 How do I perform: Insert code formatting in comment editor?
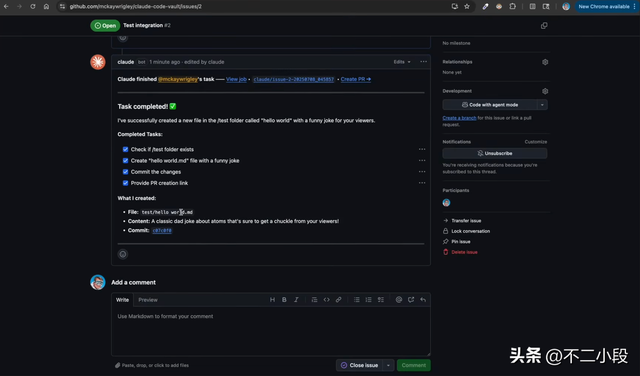(327, 300)
